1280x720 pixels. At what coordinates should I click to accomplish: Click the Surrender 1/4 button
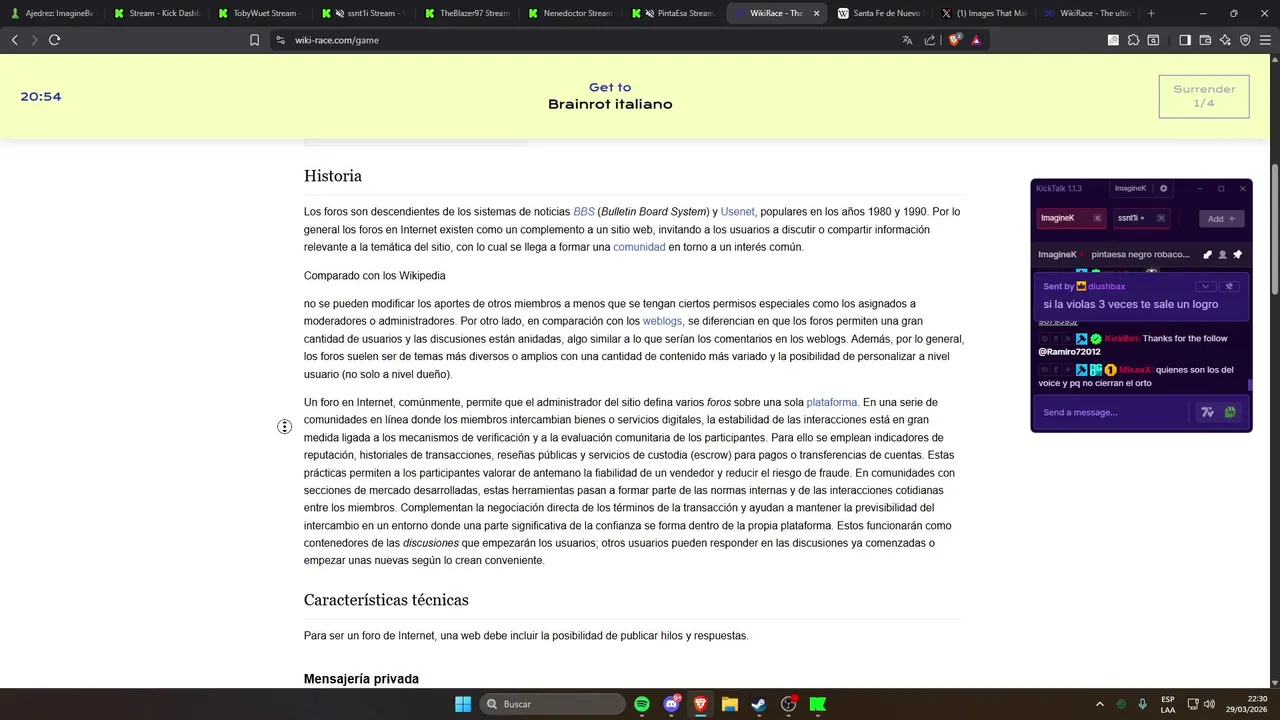pyautogui.click(x=1204, y=96)
